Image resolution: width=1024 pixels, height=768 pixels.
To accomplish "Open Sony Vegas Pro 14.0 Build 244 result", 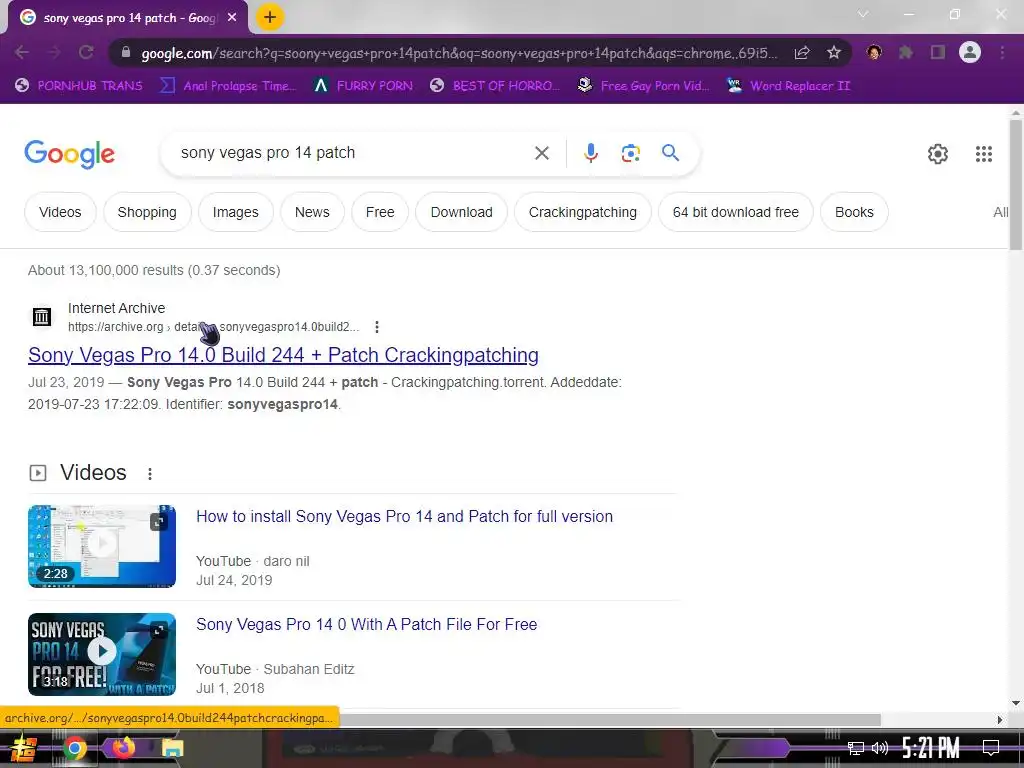I will tap(283, 355).
